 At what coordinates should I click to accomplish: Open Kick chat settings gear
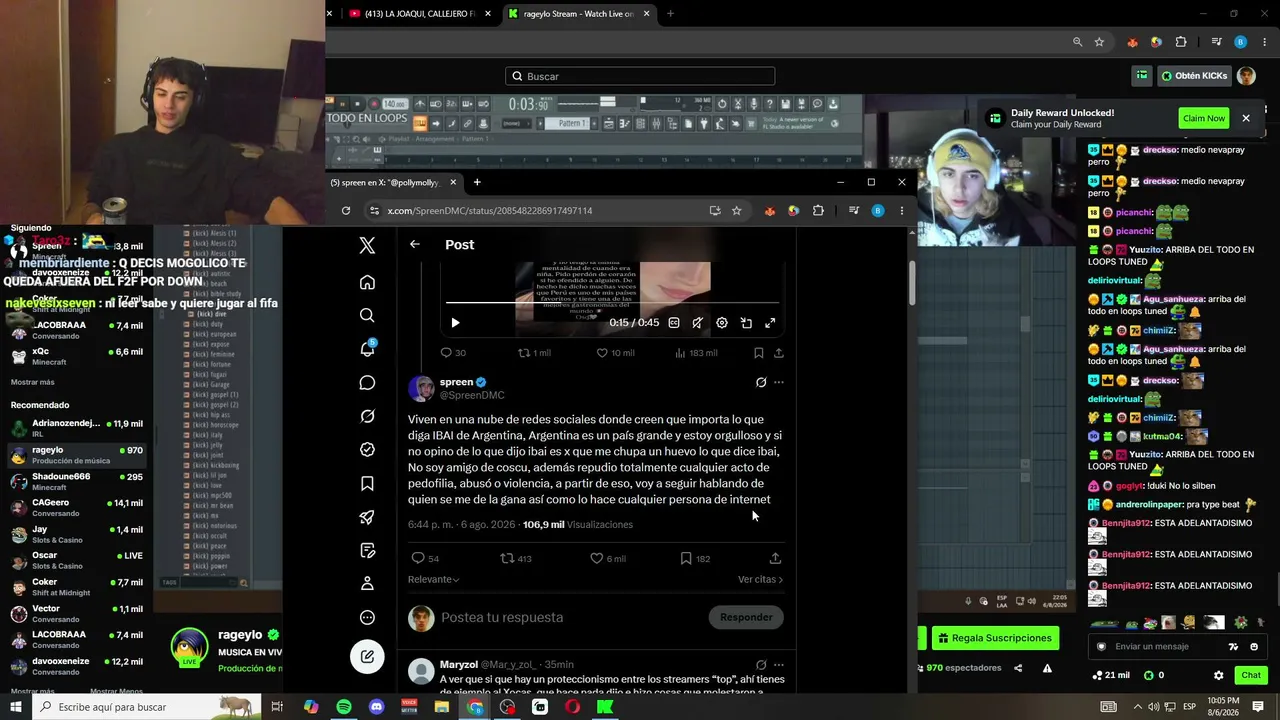pos(1218,675)
